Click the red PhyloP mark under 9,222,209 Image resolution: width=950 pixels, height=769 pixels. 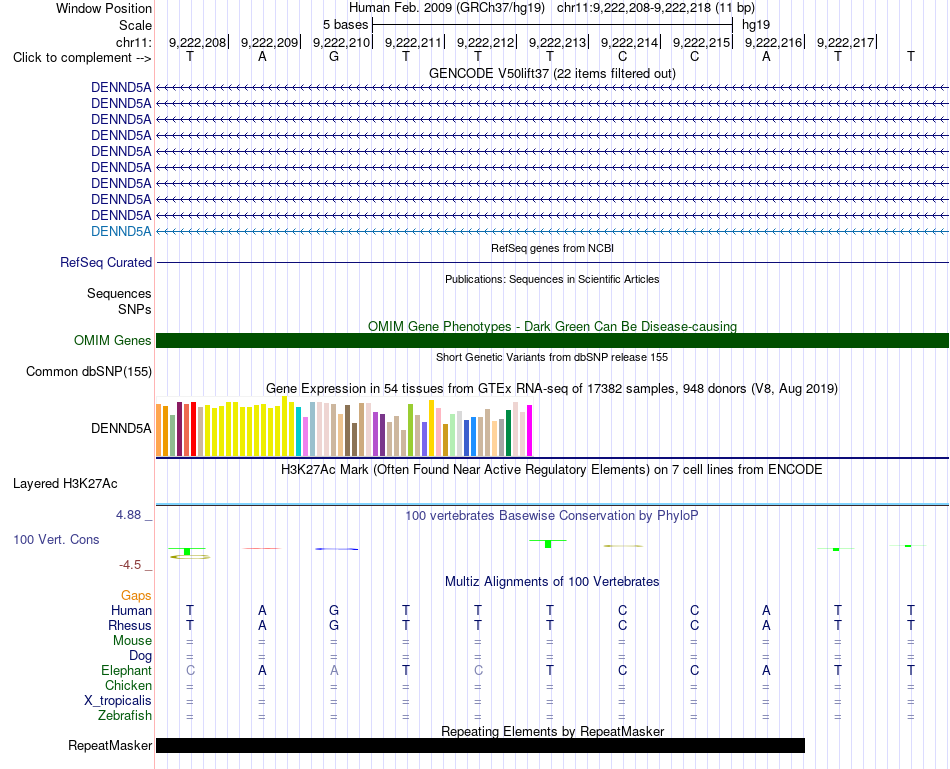coord(262,548)
